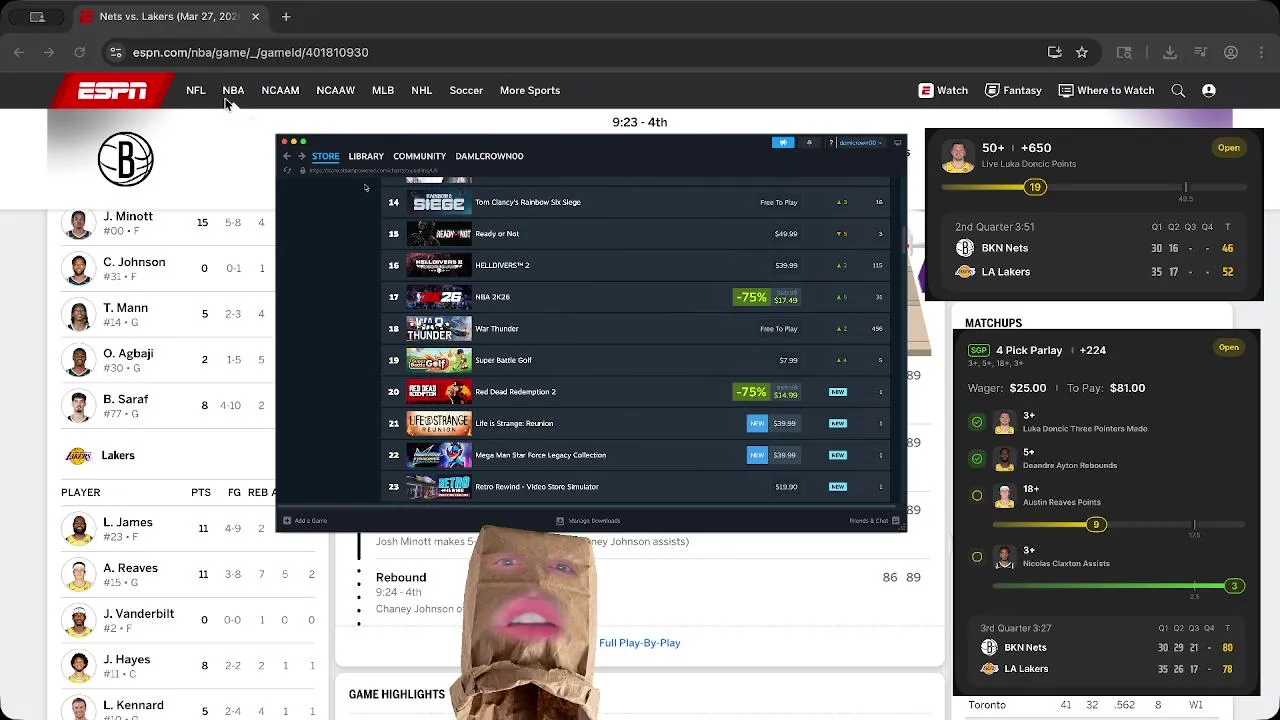Image resolution: width=1280 pixels, height=720 pixels.
Task: Open Manage Downloads in Steam
Action: (x=588, y=520)
